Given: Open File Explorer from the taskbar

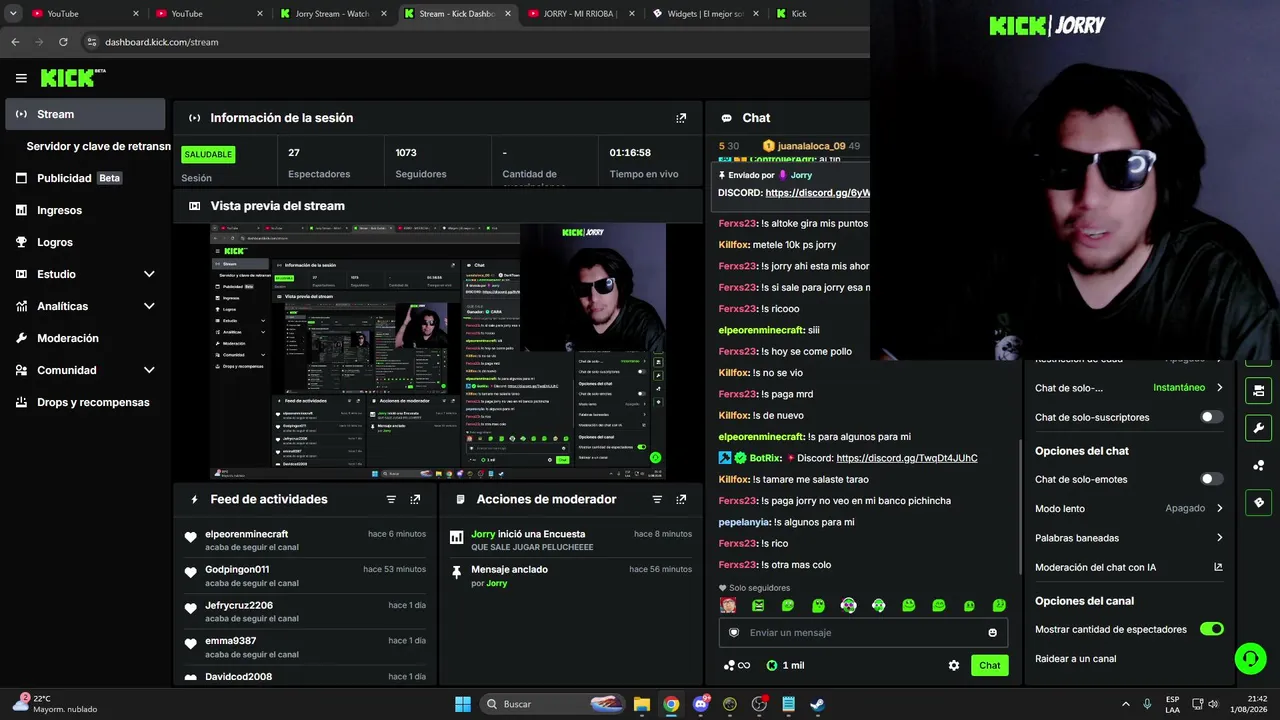Looking at the screenshot, I should pos(642,704).
